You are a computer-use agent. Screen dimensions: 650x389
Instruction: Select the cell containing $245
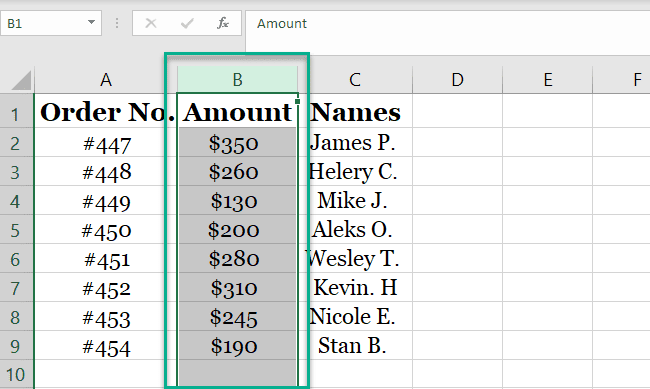click(x=238, y=316)
